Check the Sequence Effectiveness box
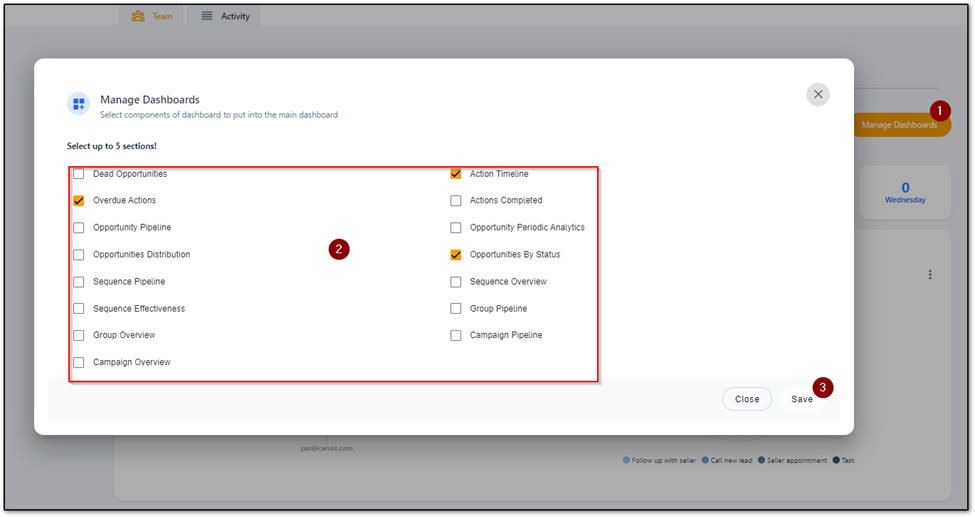Image resolution: width=975 pixels, height=517 pixels. click(78, 309)
